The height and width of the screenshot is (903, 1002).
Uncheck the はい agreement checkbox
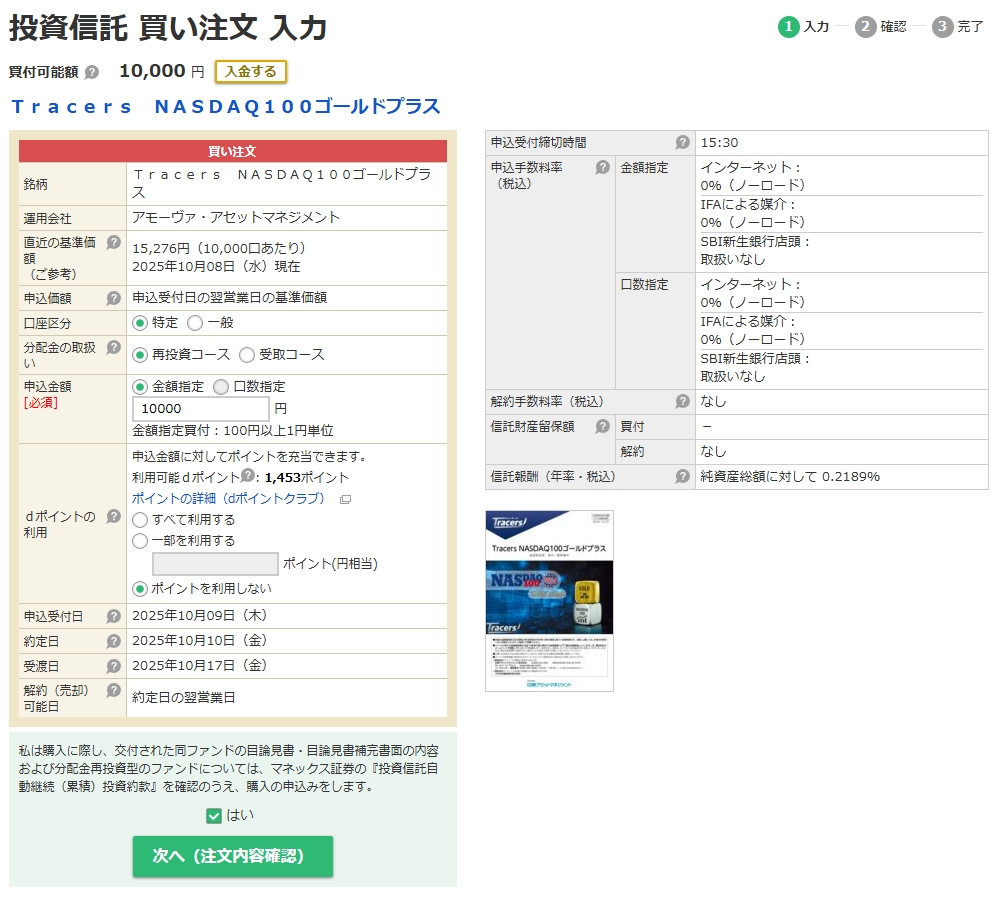(x=213, y=814)
